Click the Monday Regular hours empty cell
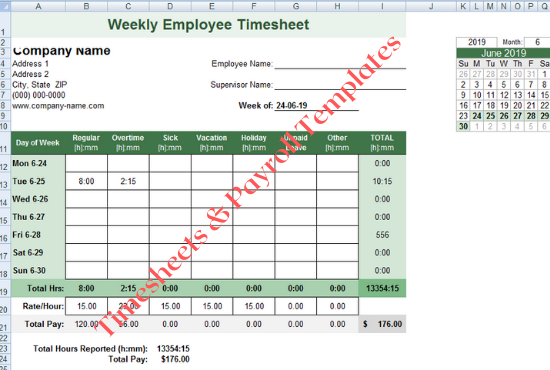 (x=86, y=163)
